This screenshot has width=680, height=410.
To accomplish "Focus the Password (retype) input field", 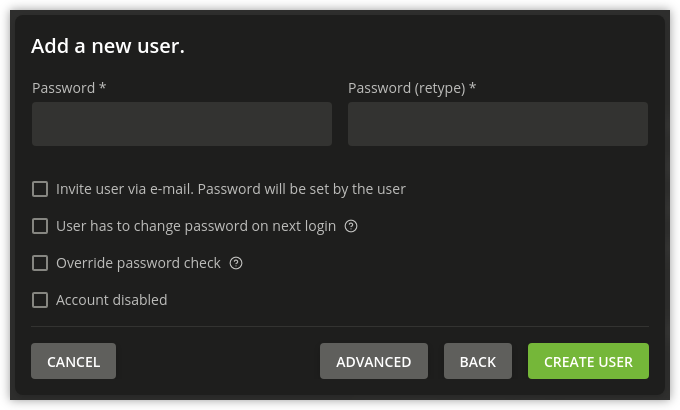I will [x=498, y=124].
